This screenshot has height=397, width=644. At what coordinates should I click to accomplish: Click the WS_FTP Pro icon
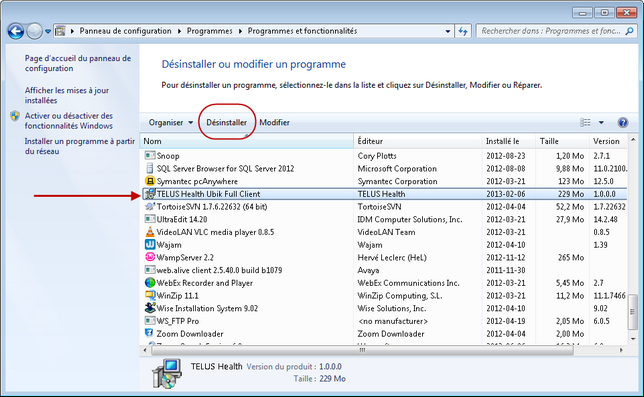pyautogui.click(x=150, y=320)
